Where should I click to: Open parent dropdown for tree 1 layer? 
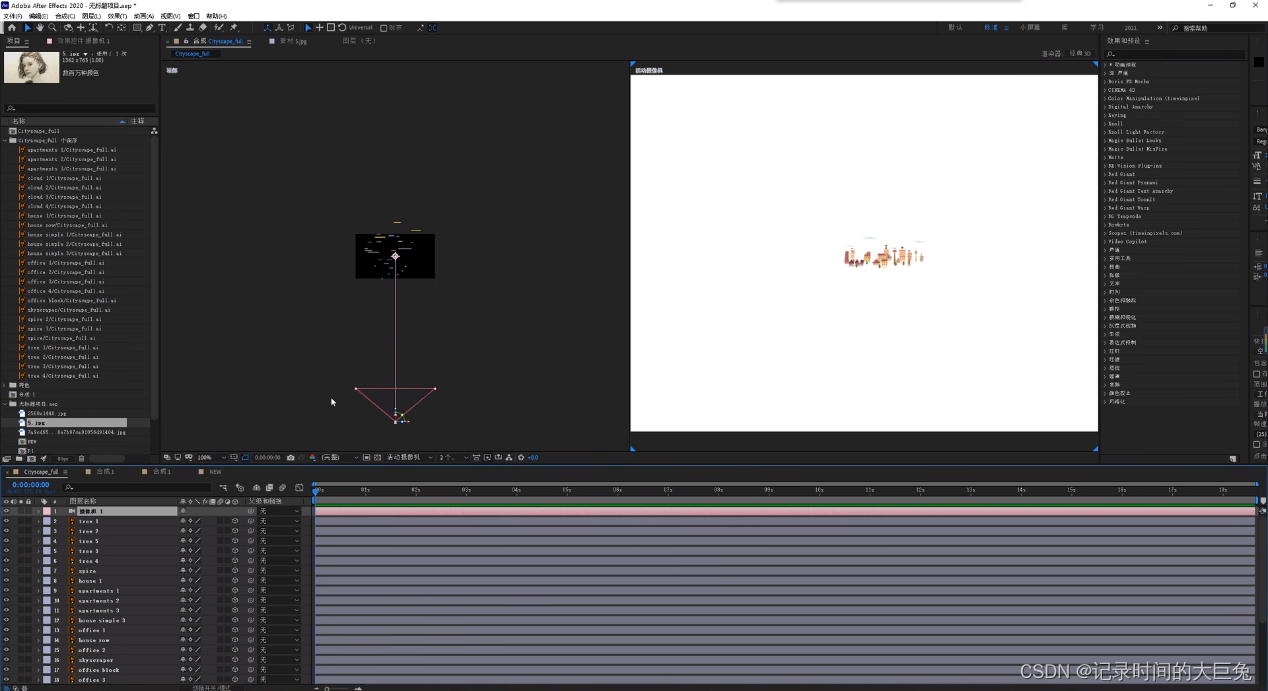pyautogui.click(x=279, y=521)
